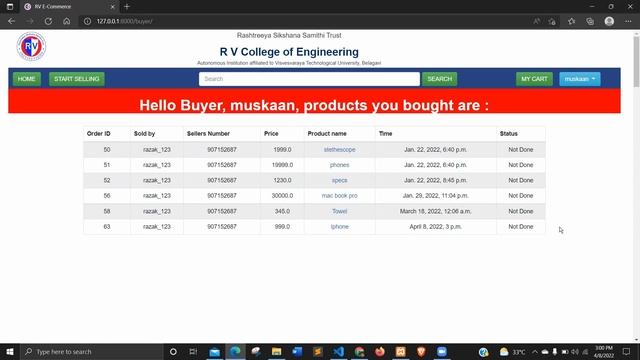The width and height of the screenshot is (640, 360).
Task: Open Cortana circle icon on taskbar
Action: pos(173,351)
